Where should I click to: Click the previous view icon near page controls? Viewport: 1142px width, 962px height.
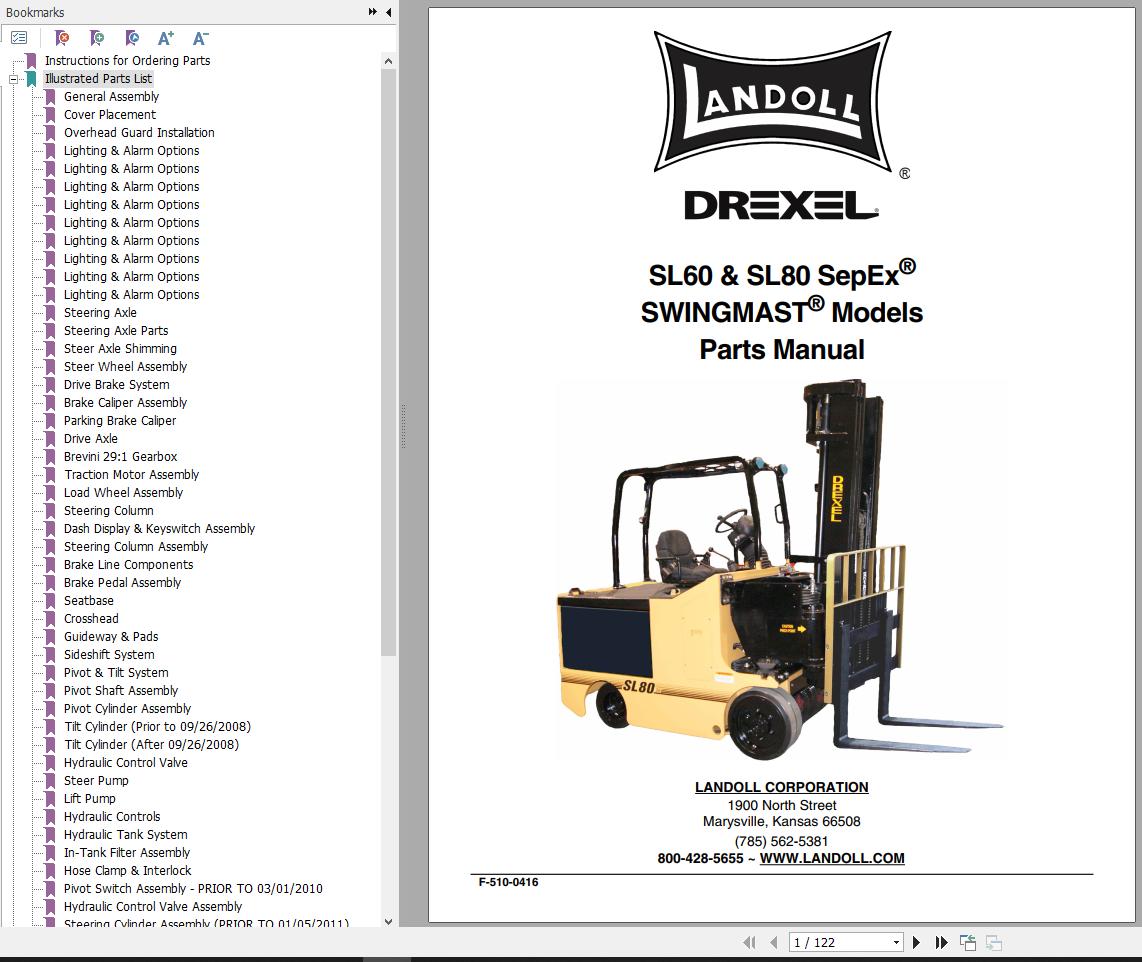click(968, 942)
